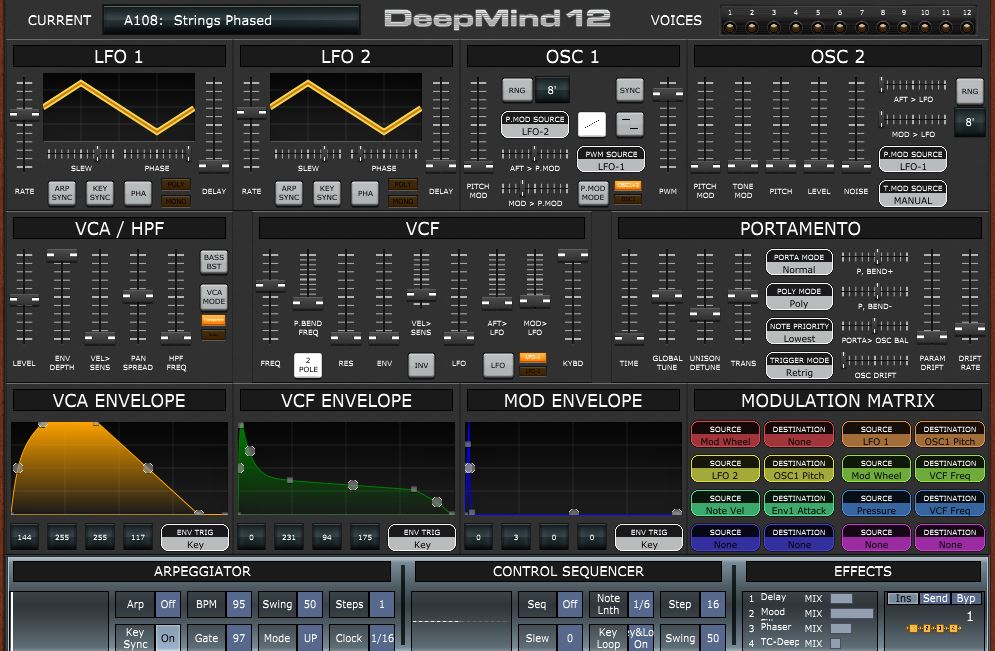Viewport: 995px width, 651px height.
Task: Select the Delay effect slot
Action: pyautogui.click(x=773, y=597)
